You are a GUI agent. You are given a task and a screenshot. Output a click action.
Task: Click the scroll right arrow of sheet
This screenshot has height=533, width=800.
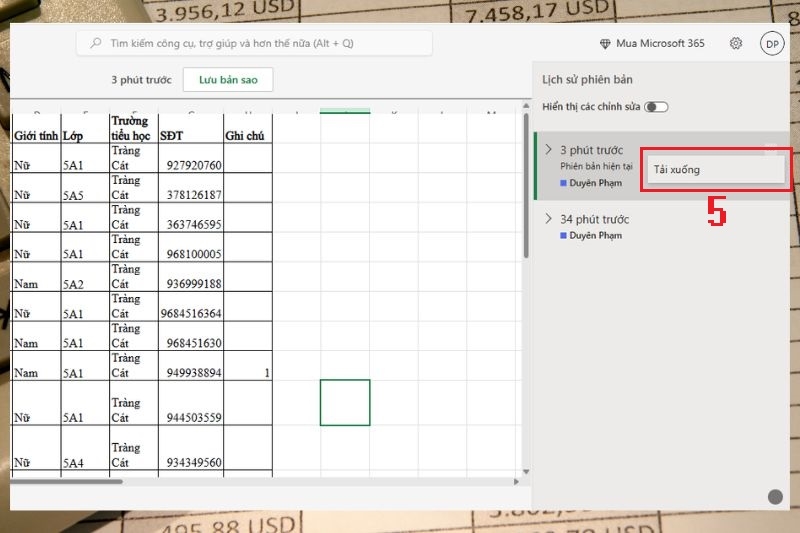[516, 481]
